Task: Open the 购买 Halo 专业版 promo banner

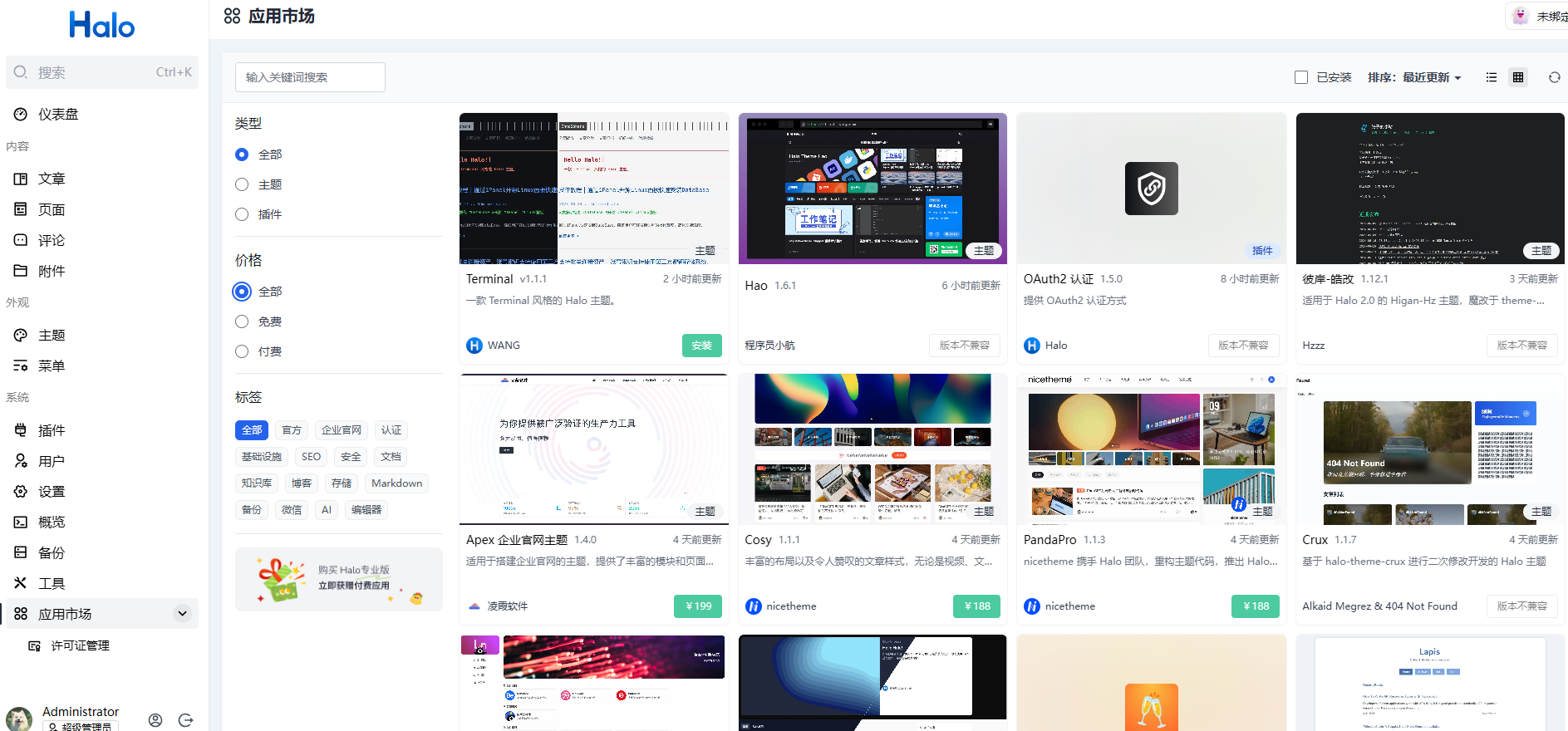Action: coord(339,579)
